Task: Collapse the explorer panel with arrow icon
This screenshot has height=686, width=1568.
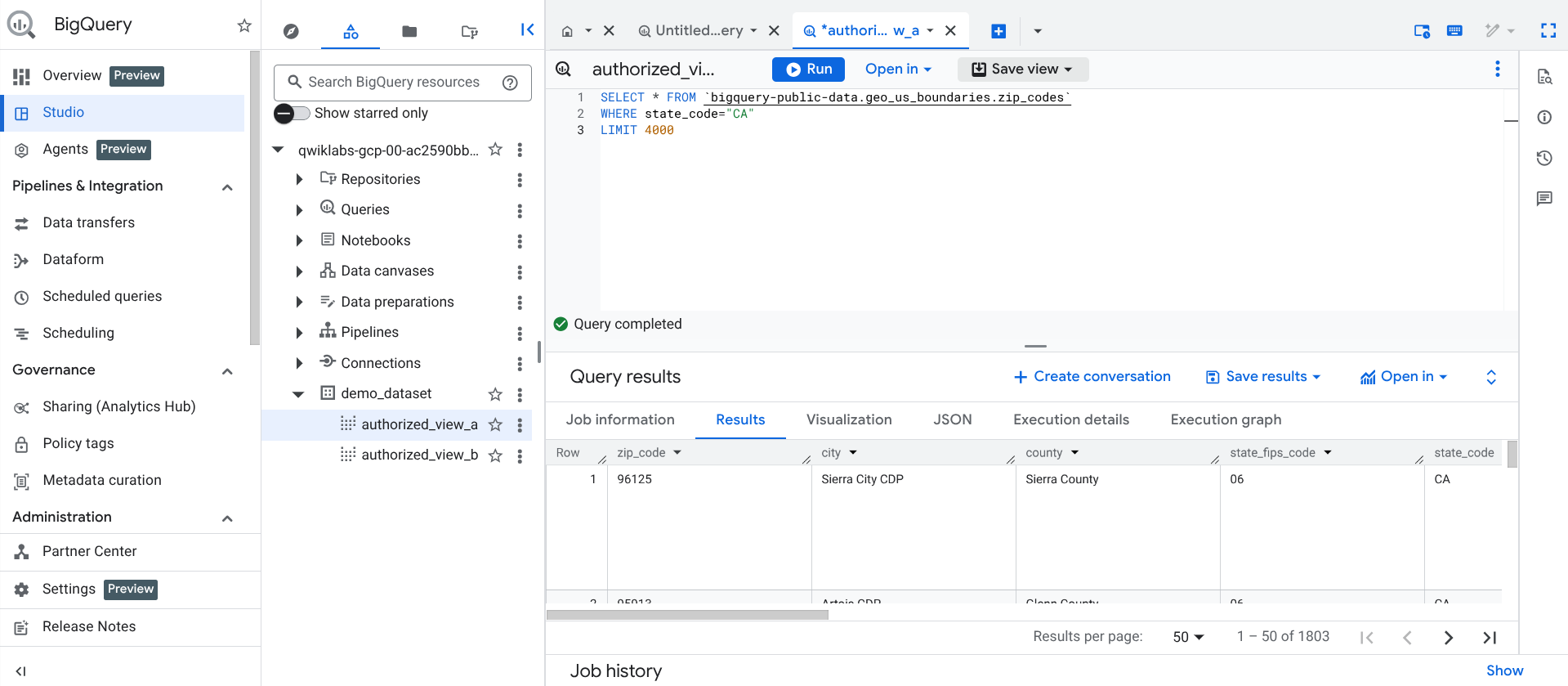Action: point(527,30)
